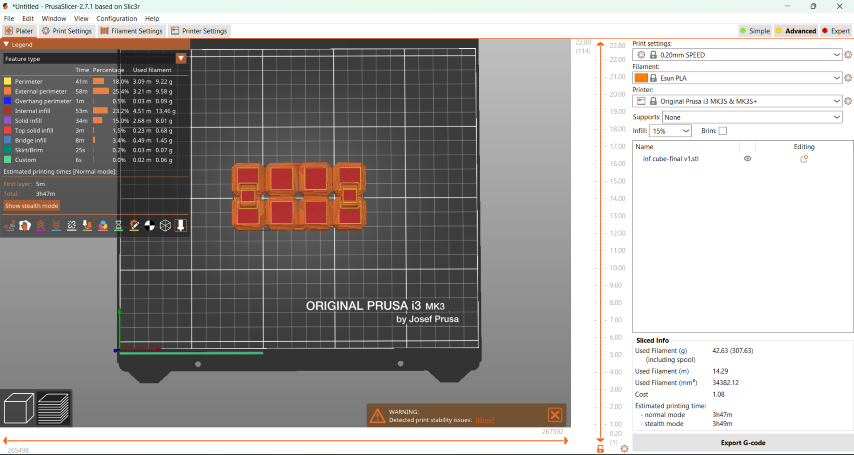This screenshot has height=455, width=854.
Task: Open Print settings preset gear icon
Action: (848, 54)
